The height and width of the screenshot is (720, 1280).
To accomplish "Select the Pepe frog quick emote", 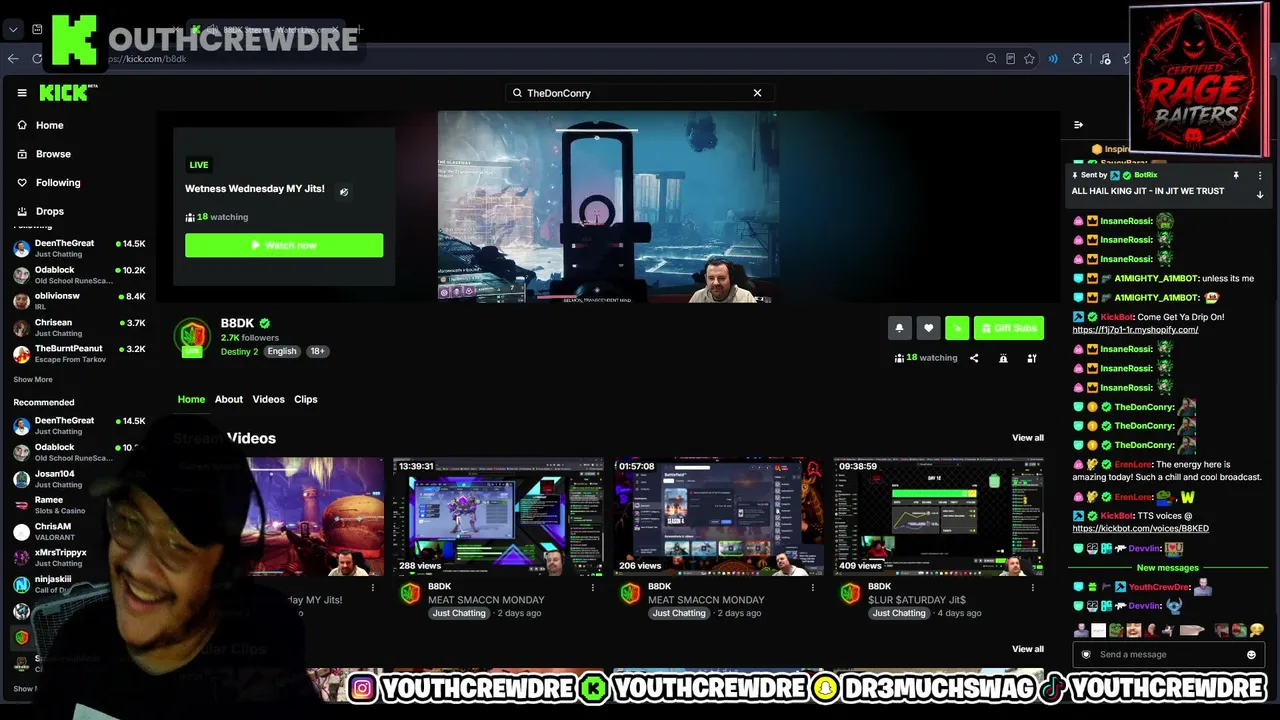I will [1116, 630].
